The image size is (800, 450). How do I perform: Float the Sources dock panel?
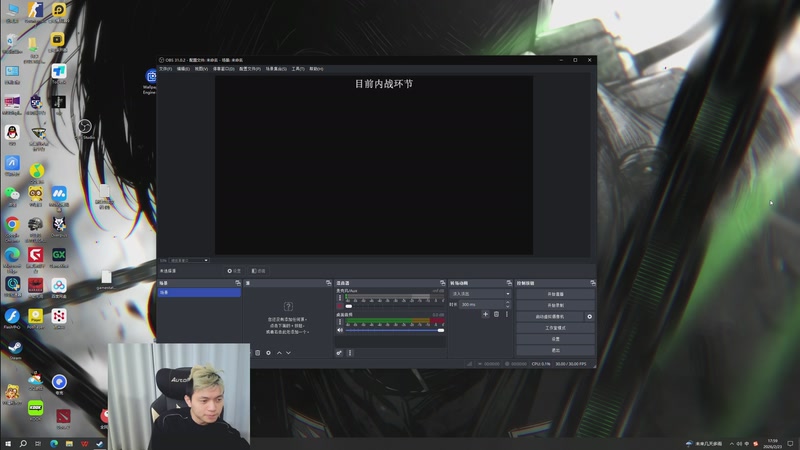point(329,283)
